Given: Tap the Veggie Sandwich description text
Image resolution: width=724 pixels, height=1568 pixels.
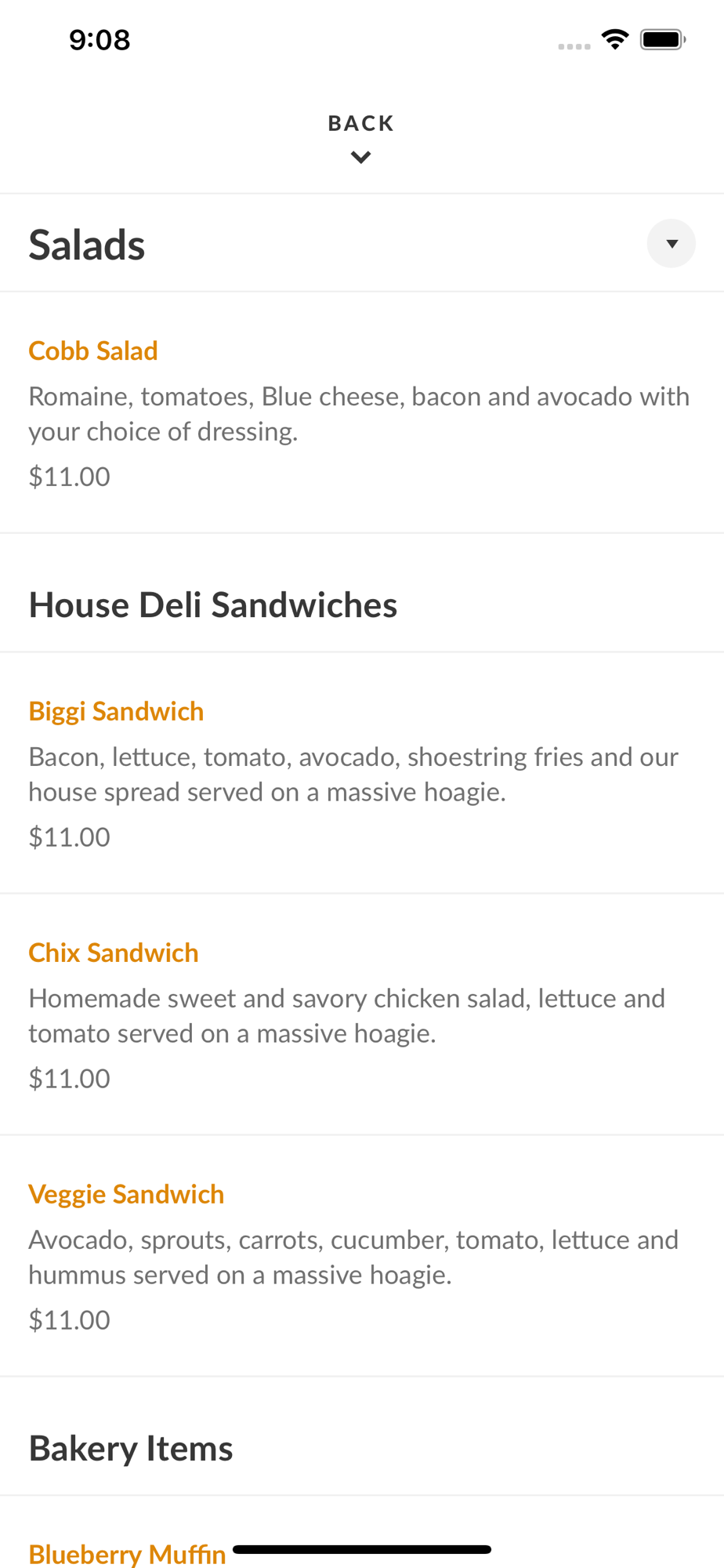Looking at the screenshot, I should (x=353, y=1258).
